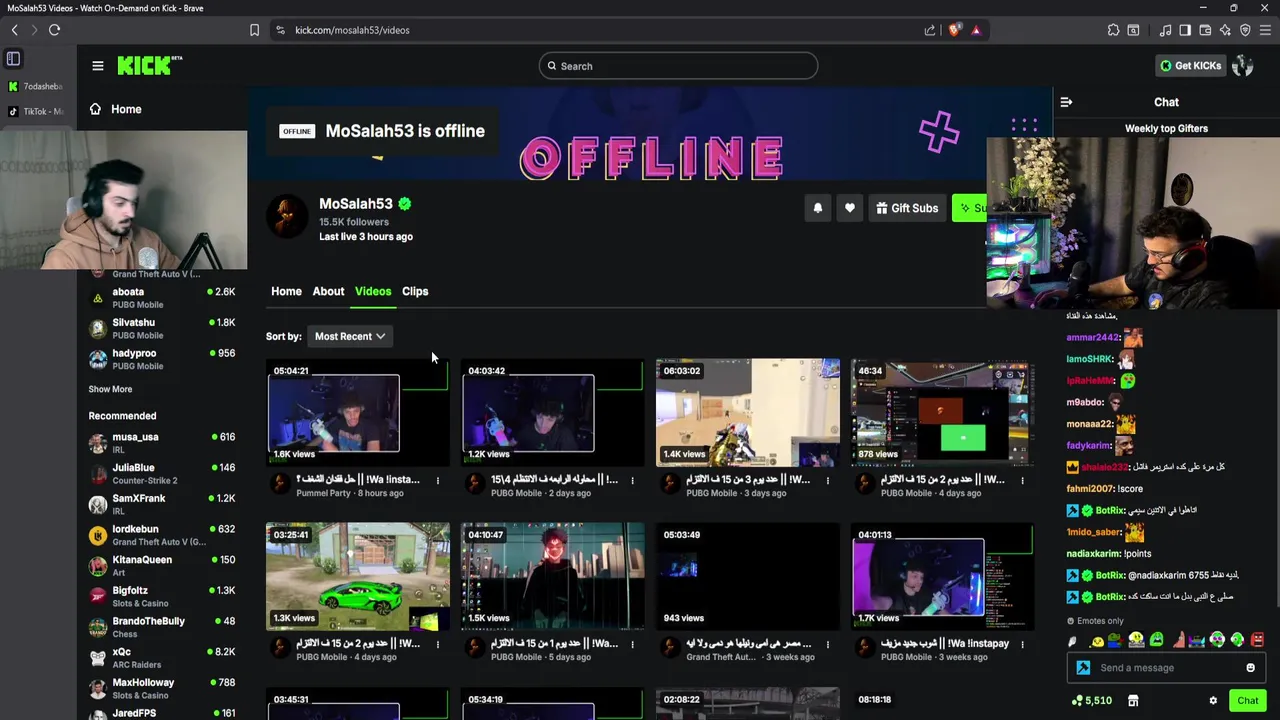
Task: Focus the Kick search box
Action: click(678, 66)
